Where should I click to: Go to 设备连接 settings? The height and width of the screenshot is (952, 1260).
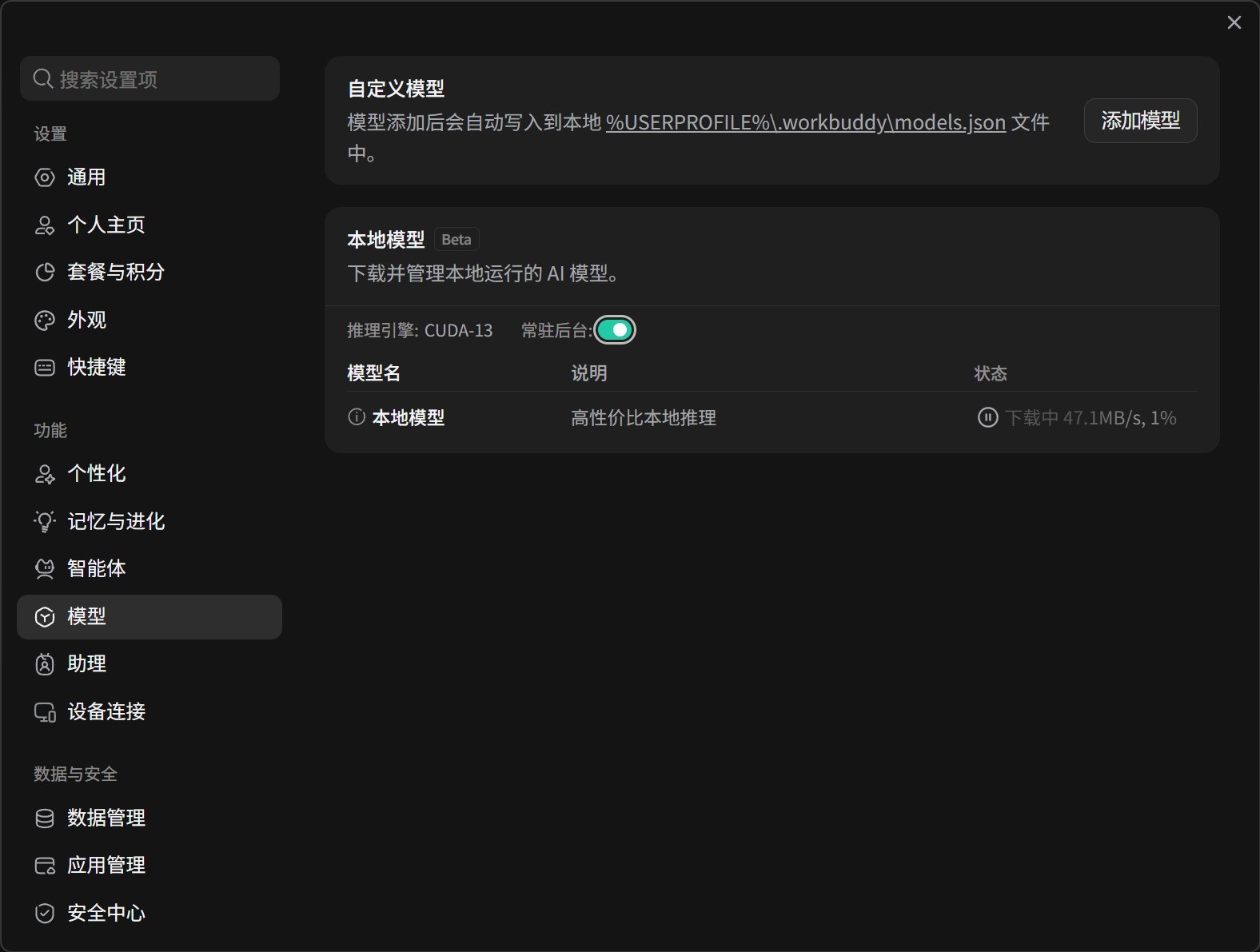point(150,712)
